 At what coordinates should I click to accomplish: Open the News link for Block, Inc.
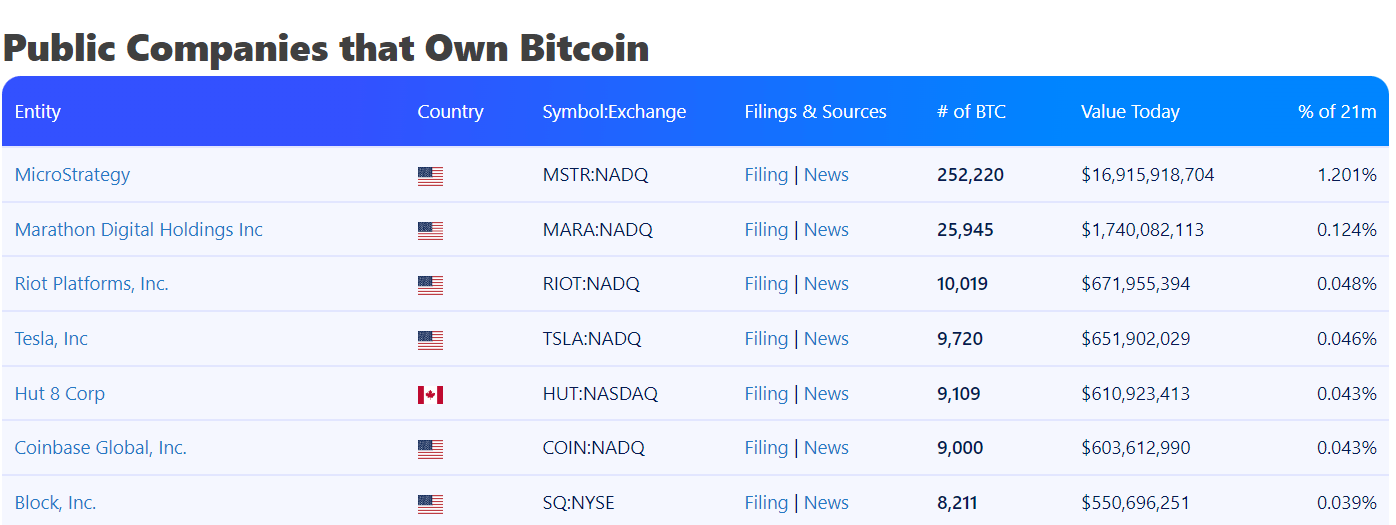(x=826, y=503)
